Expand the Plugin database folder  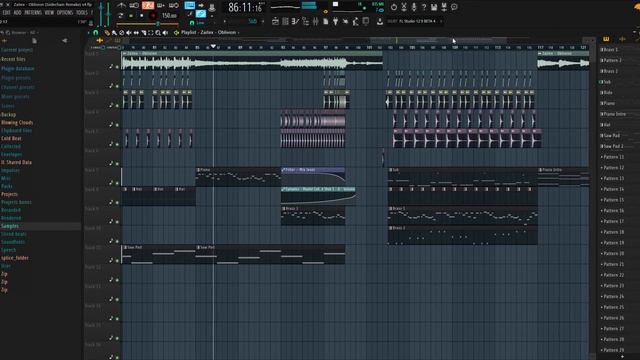pyautogui.click(x=18, y=69)
